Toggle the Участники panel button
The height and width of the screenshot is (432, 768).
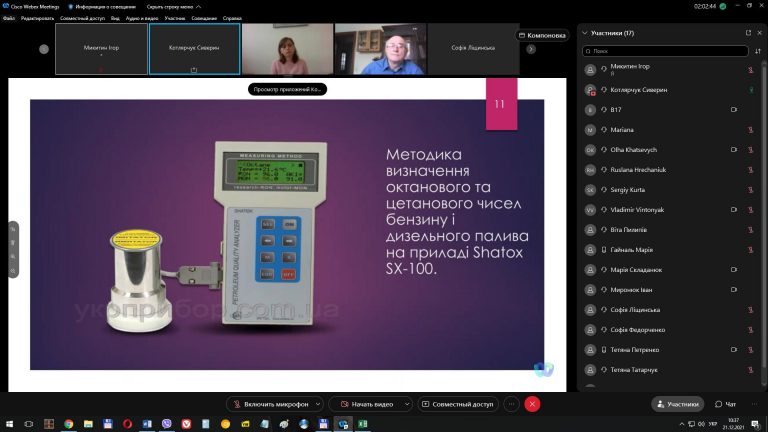pos(677,404)
